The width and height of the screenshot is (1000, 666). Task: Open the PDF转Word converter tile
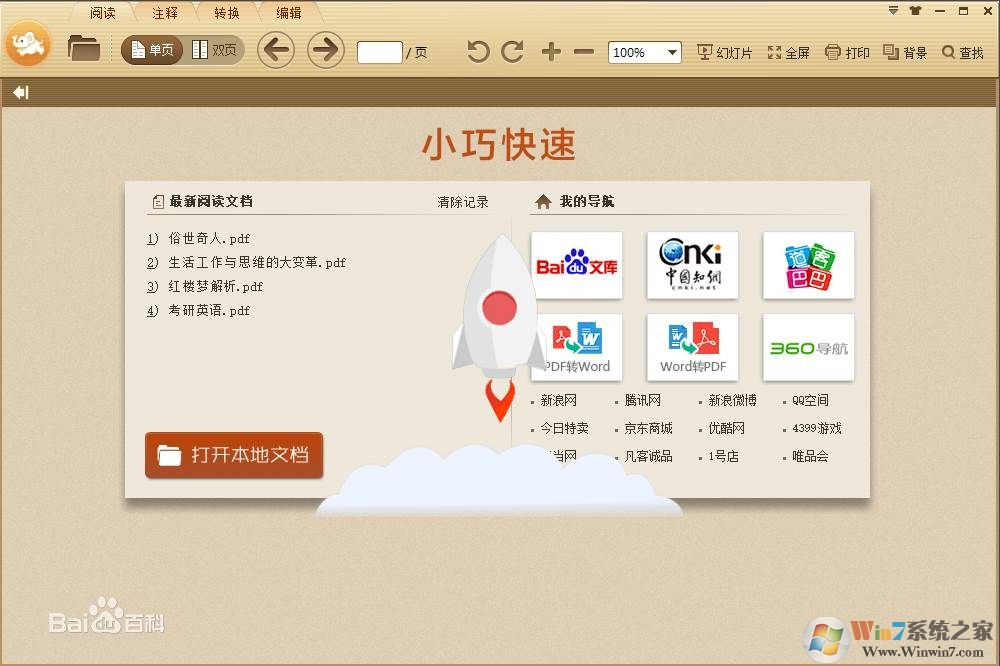(577, 347)
